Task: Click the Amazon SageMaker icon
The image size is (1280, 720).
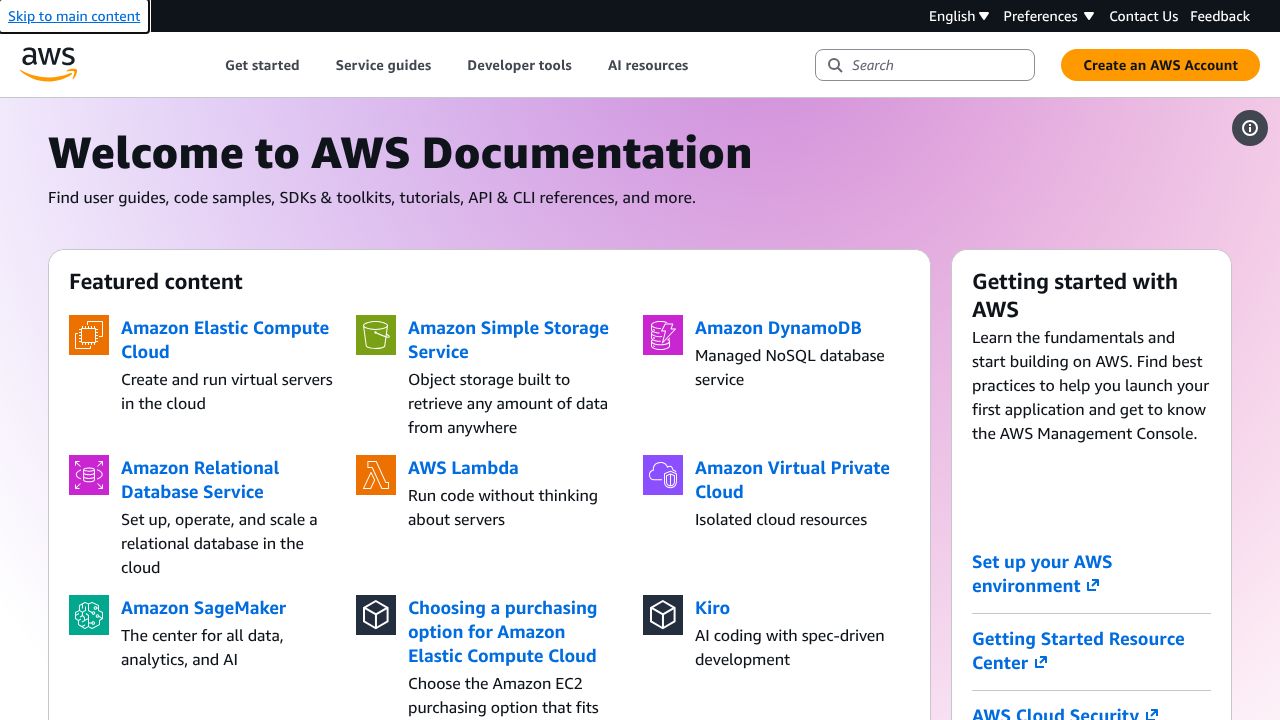Action: (x=89, y=615)
